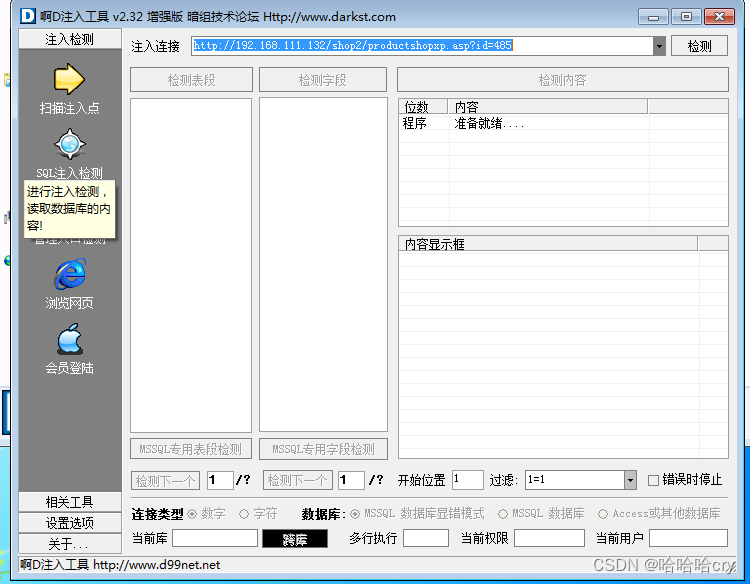Click the 位数 column header

[x=423, y=107]
